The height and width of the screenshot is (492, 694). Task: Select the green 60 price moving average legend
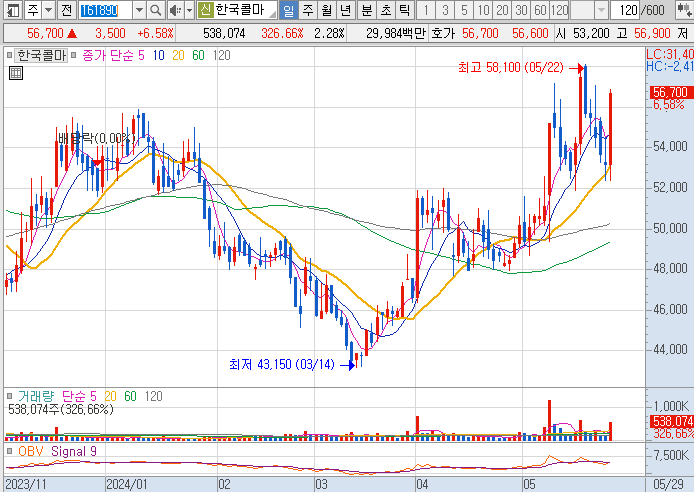198,55
